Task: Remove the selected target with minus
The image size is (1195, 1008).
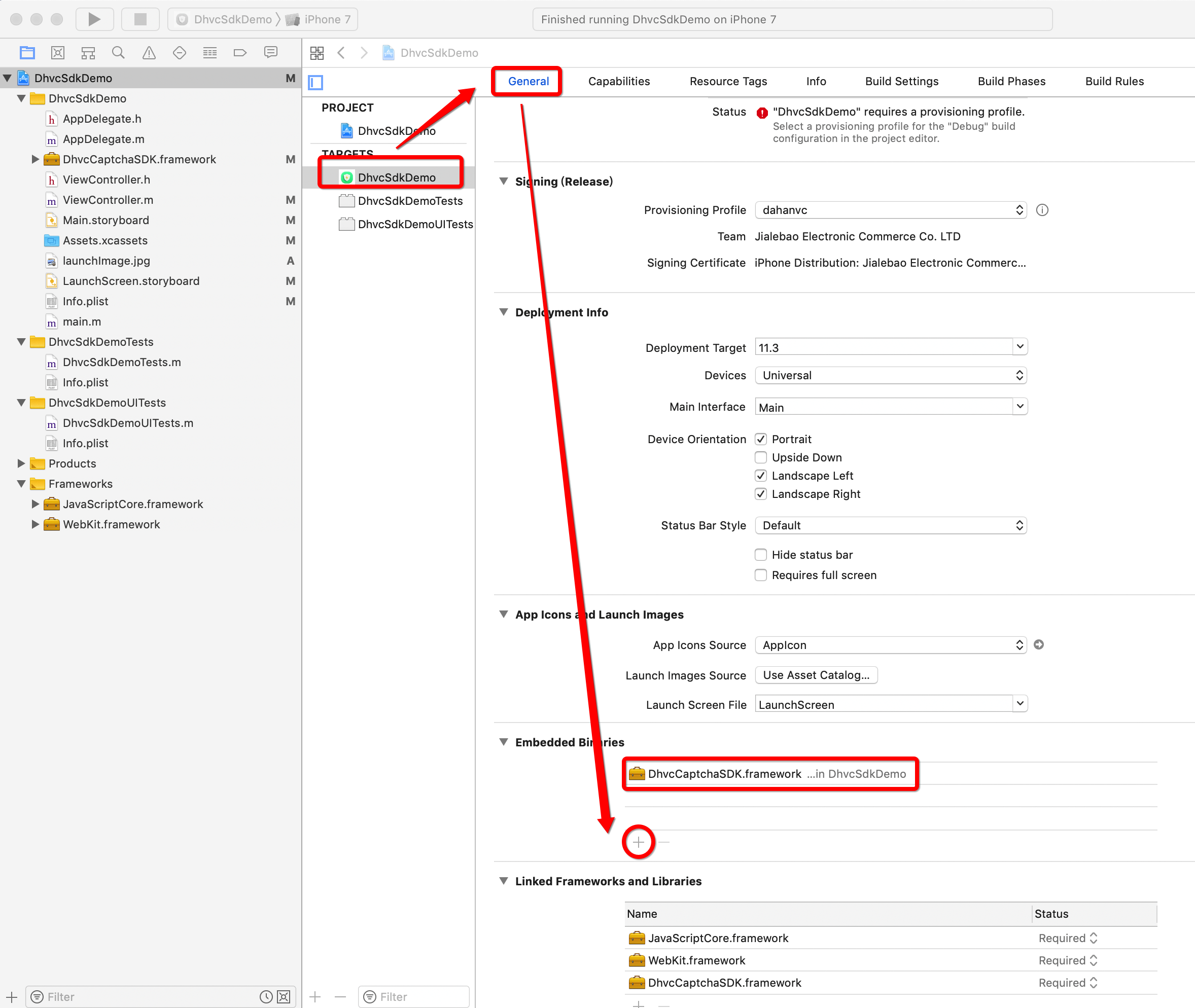Action: [x=341, y=996]
